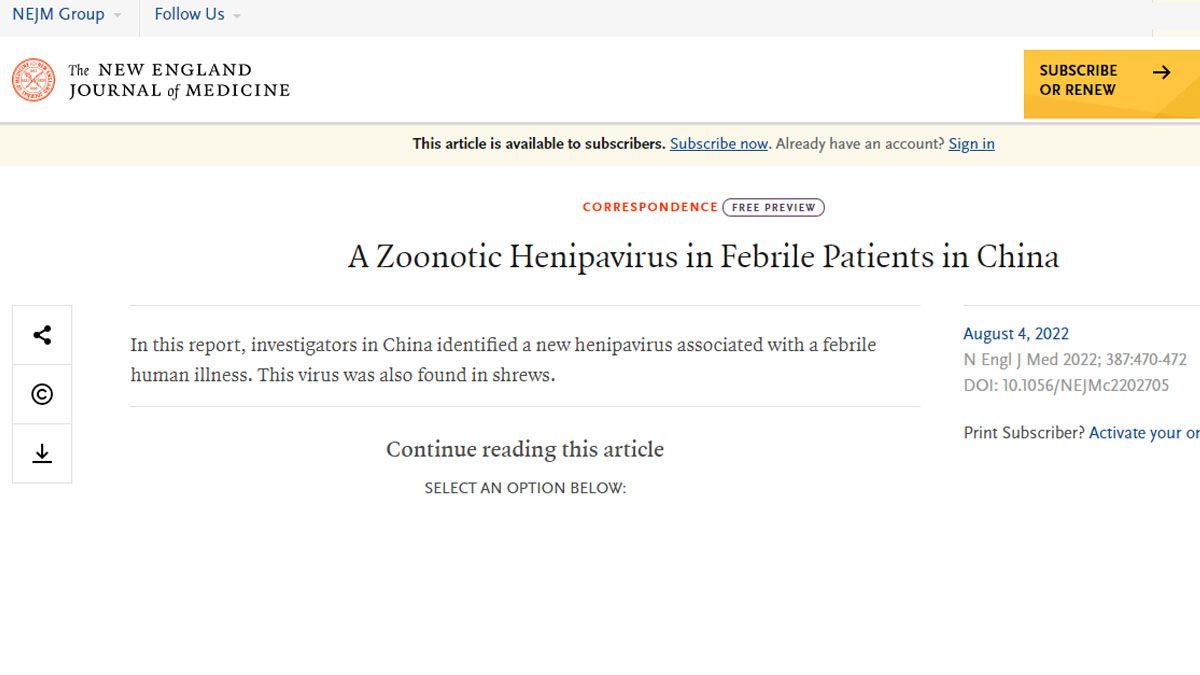Open the Follow Us menu
Image resolution: width=1200 pixels, height=675 pixels.
coord(197,15)
